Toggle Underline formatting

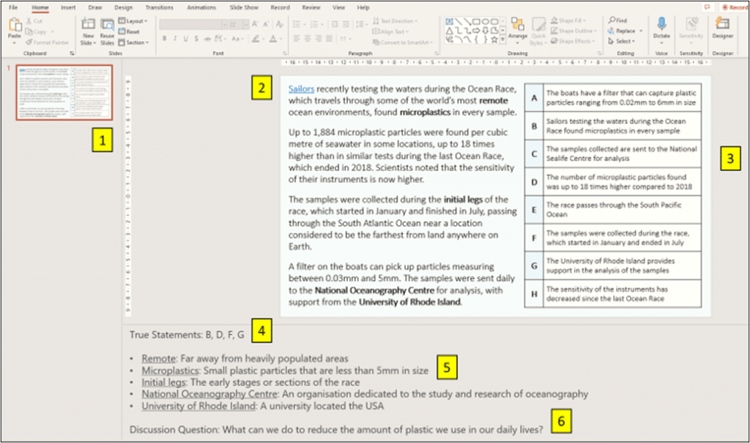click(186, 39)
